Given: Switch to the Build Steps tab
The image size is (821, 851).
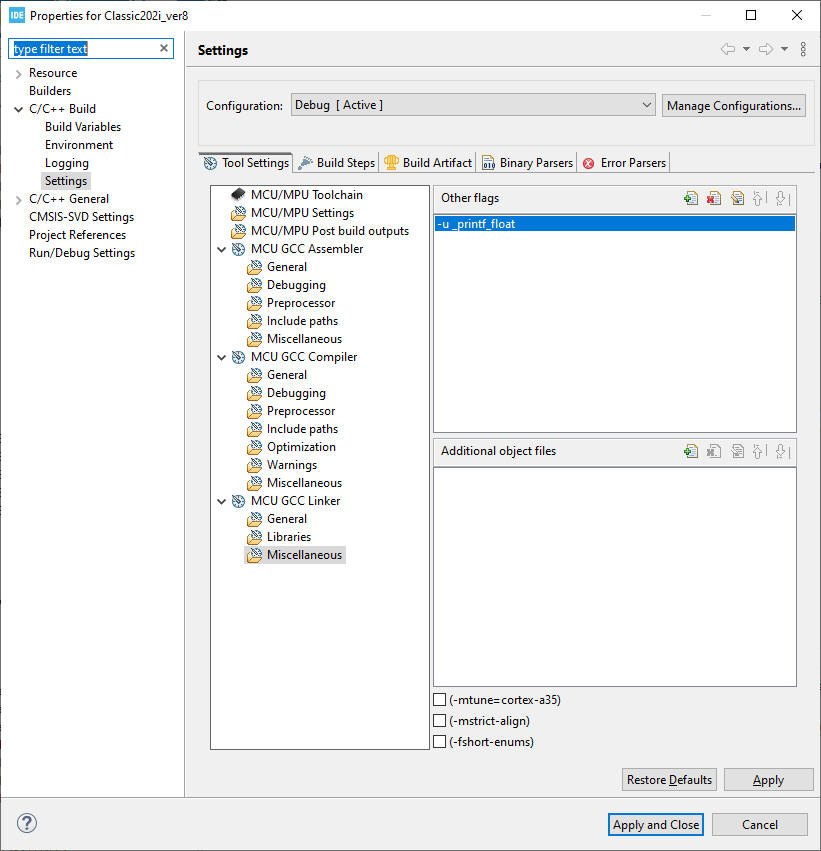Looking at the screenshot, I should tap(337, 163).
